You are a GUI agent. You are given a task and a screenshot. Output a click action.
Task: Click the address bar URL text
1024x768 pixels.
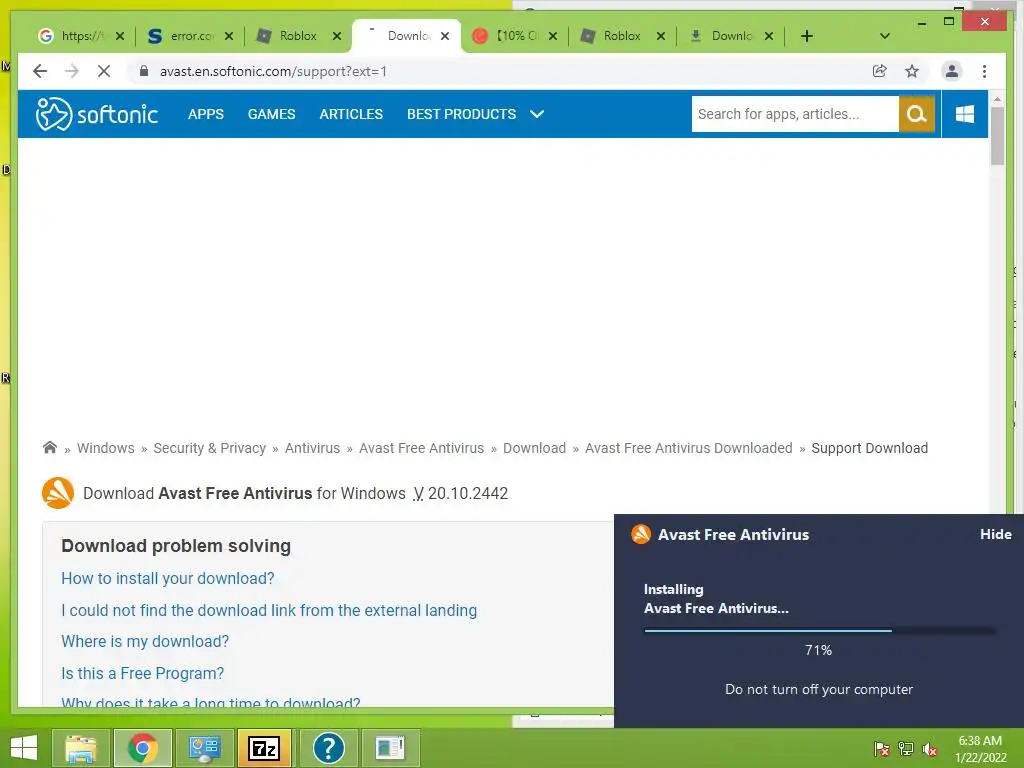pyautogui.click(x=273, y=71)
